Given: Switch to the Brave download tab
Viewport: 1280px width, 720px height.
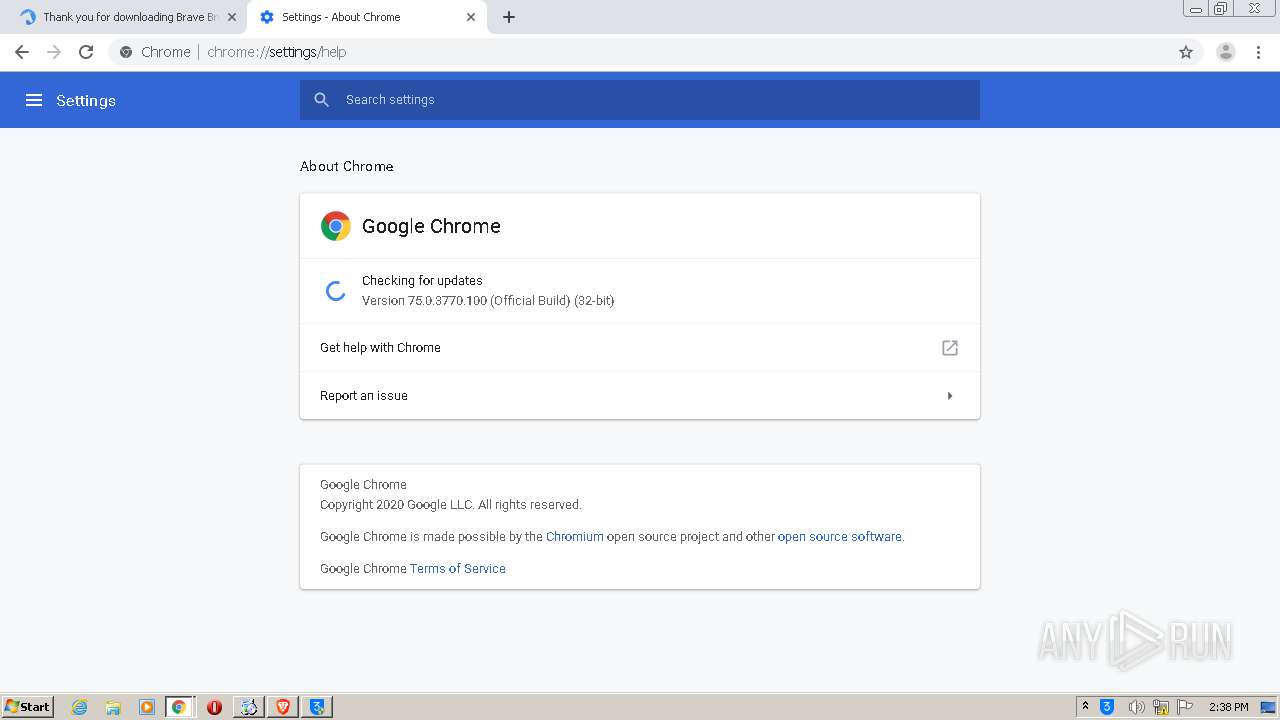Looking at the screenshot, I should pos(123,17).
